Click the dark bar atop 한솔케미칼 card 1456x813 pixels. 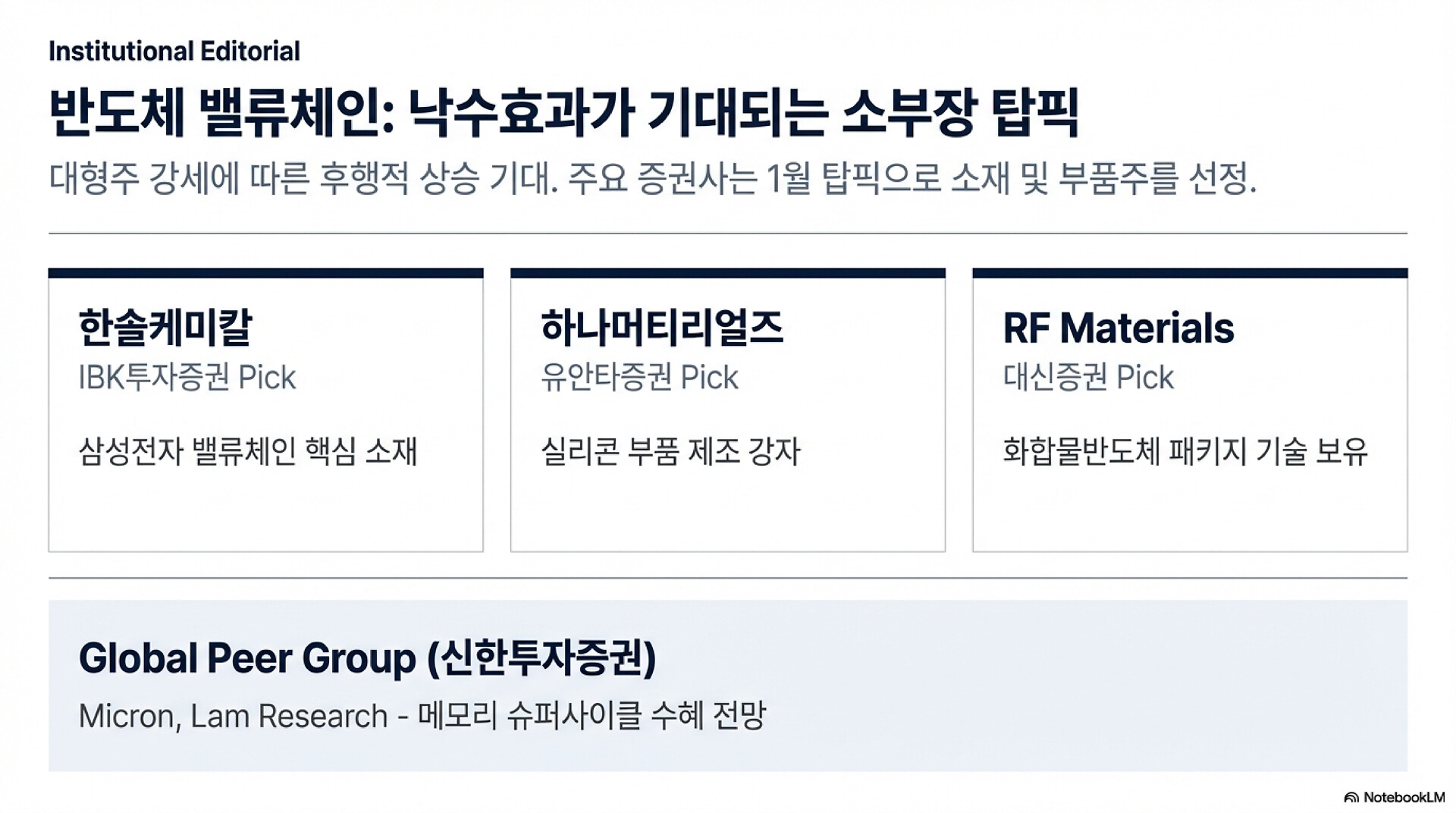(265, 273)
